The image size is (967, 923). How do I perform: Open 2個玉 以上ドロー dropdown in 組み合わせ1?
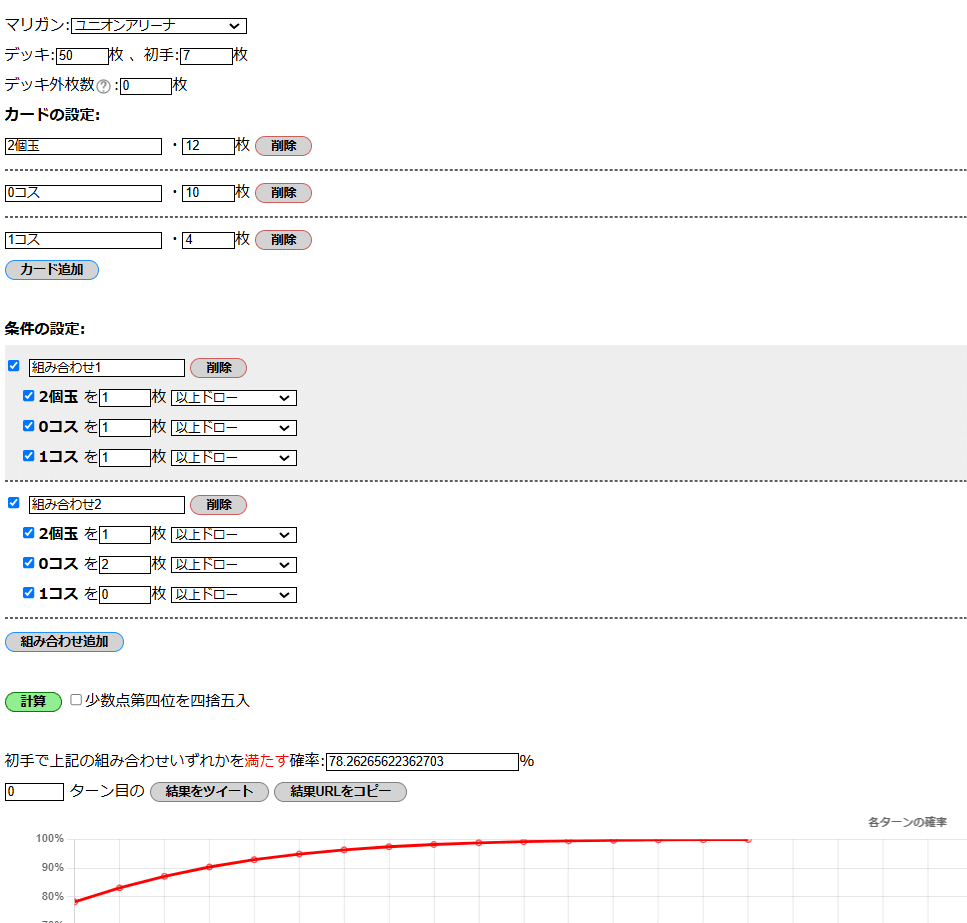click(x=234, y=398)
